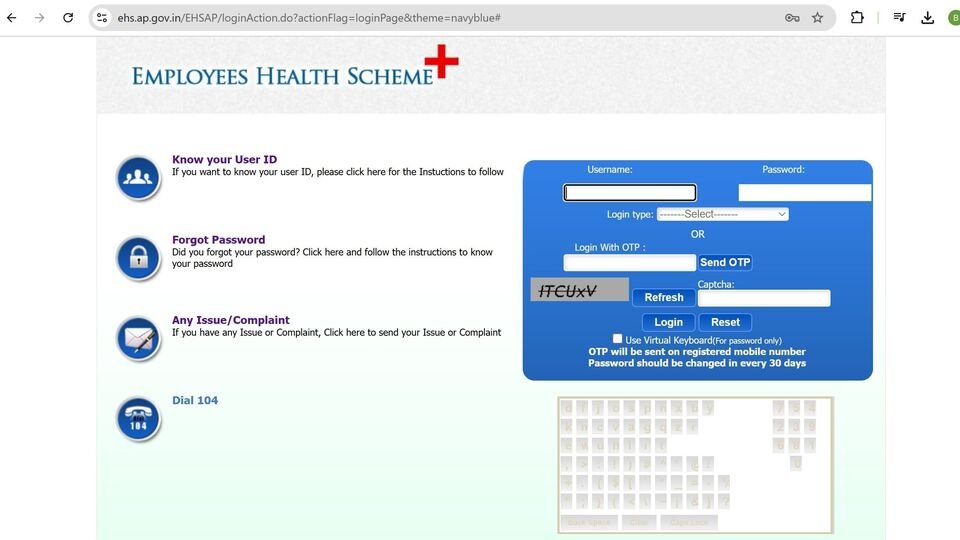This screenshot has height=540, width=960.
Task: Click the Login button
Action: [x=668, y=322]
